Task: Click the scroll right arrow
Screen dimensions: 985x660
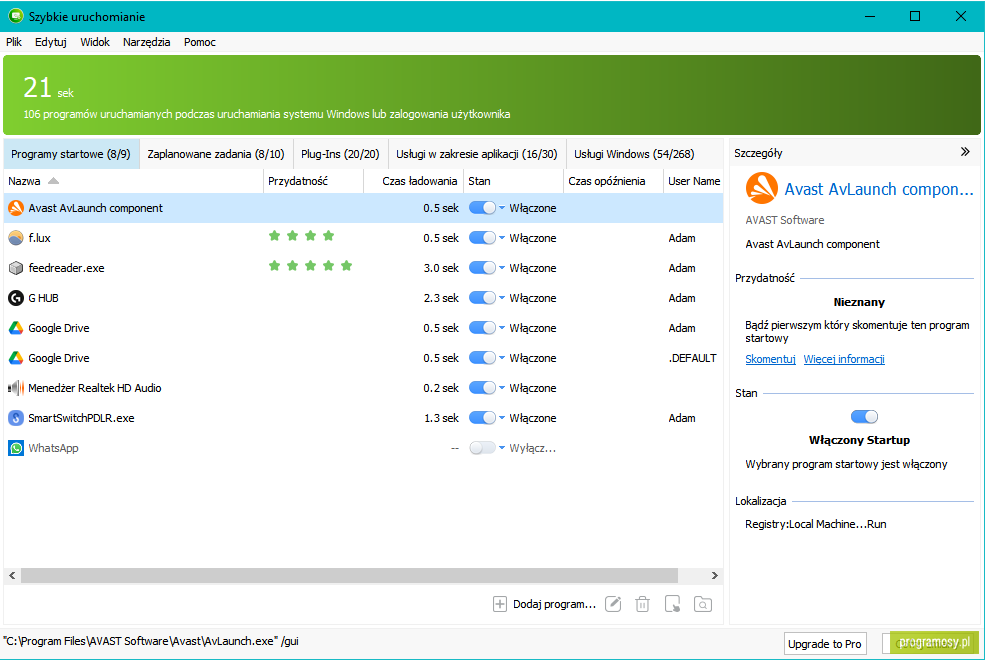Action: click(x=714, y=575)
